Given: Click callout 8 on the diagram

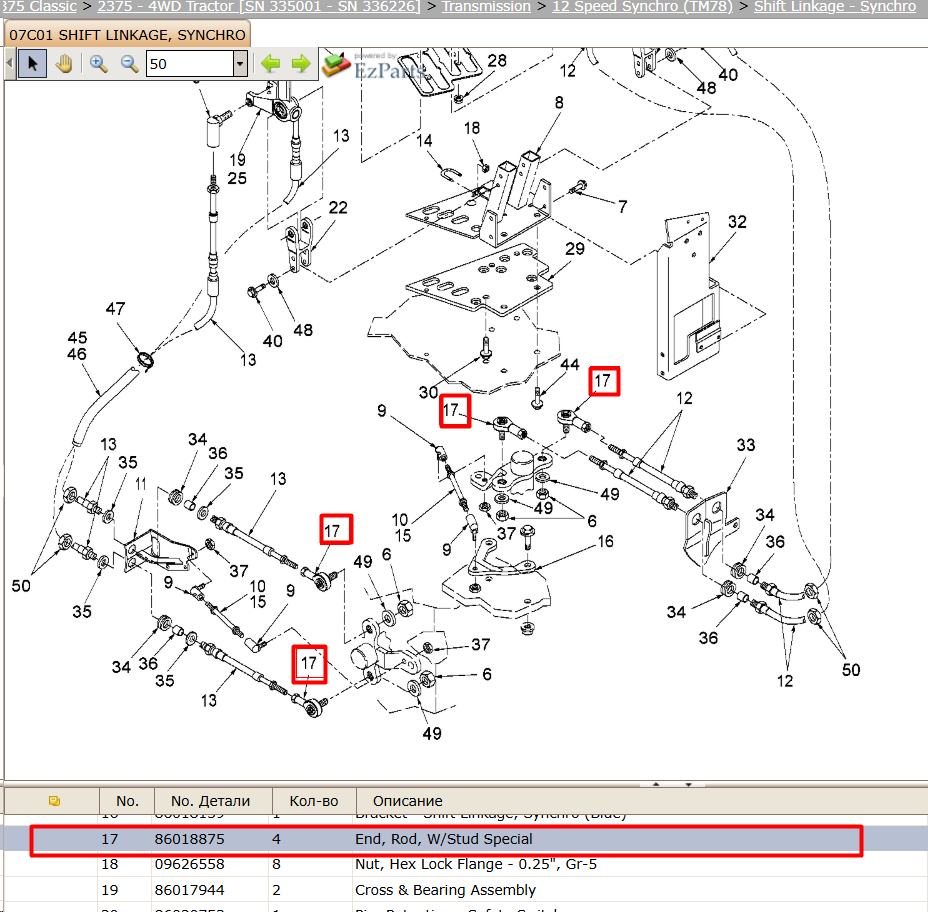Looking at the screenshot, I should click(559, 103).
